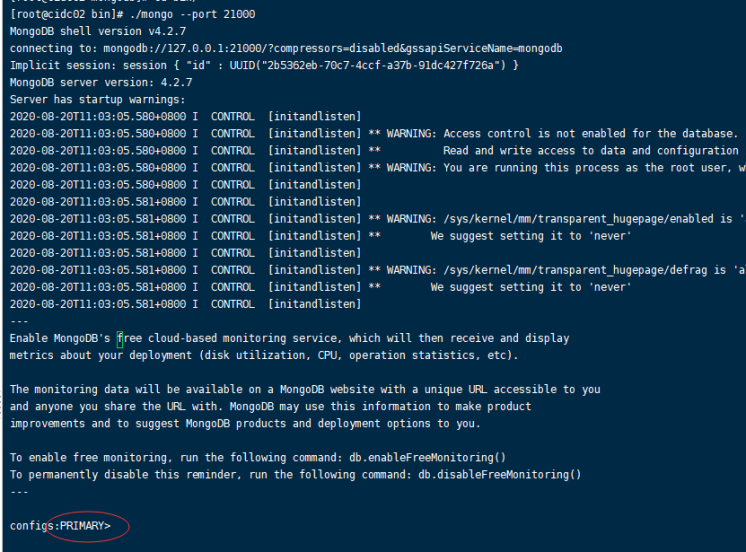
Task: Click the db.disableFreeMonitoring() command text
Action: pyautogui.click(x=499, y=474)
